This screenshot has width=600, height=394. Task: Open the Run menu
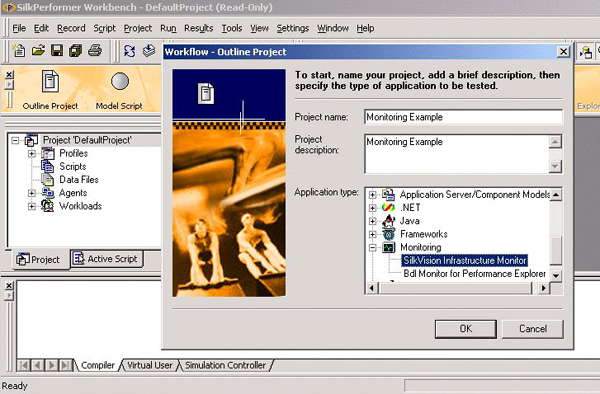pyautogui.click(x=168, y=28)
